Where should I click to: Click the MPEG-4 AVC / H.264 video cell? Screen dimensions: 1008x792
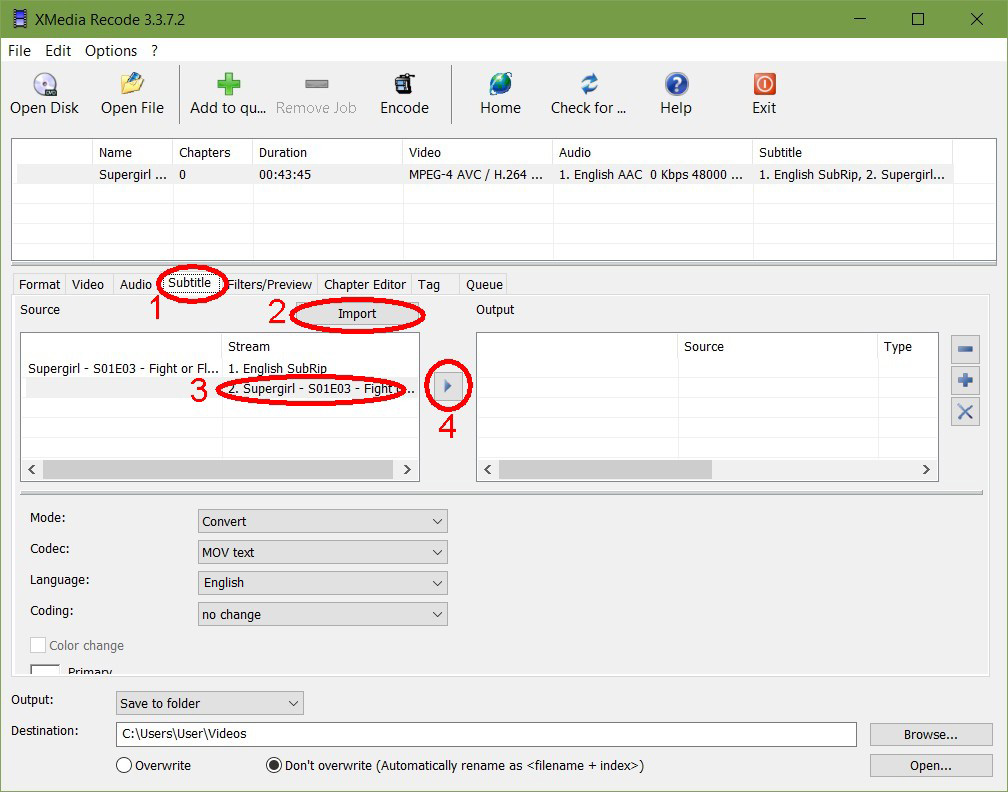pos(476,175)
